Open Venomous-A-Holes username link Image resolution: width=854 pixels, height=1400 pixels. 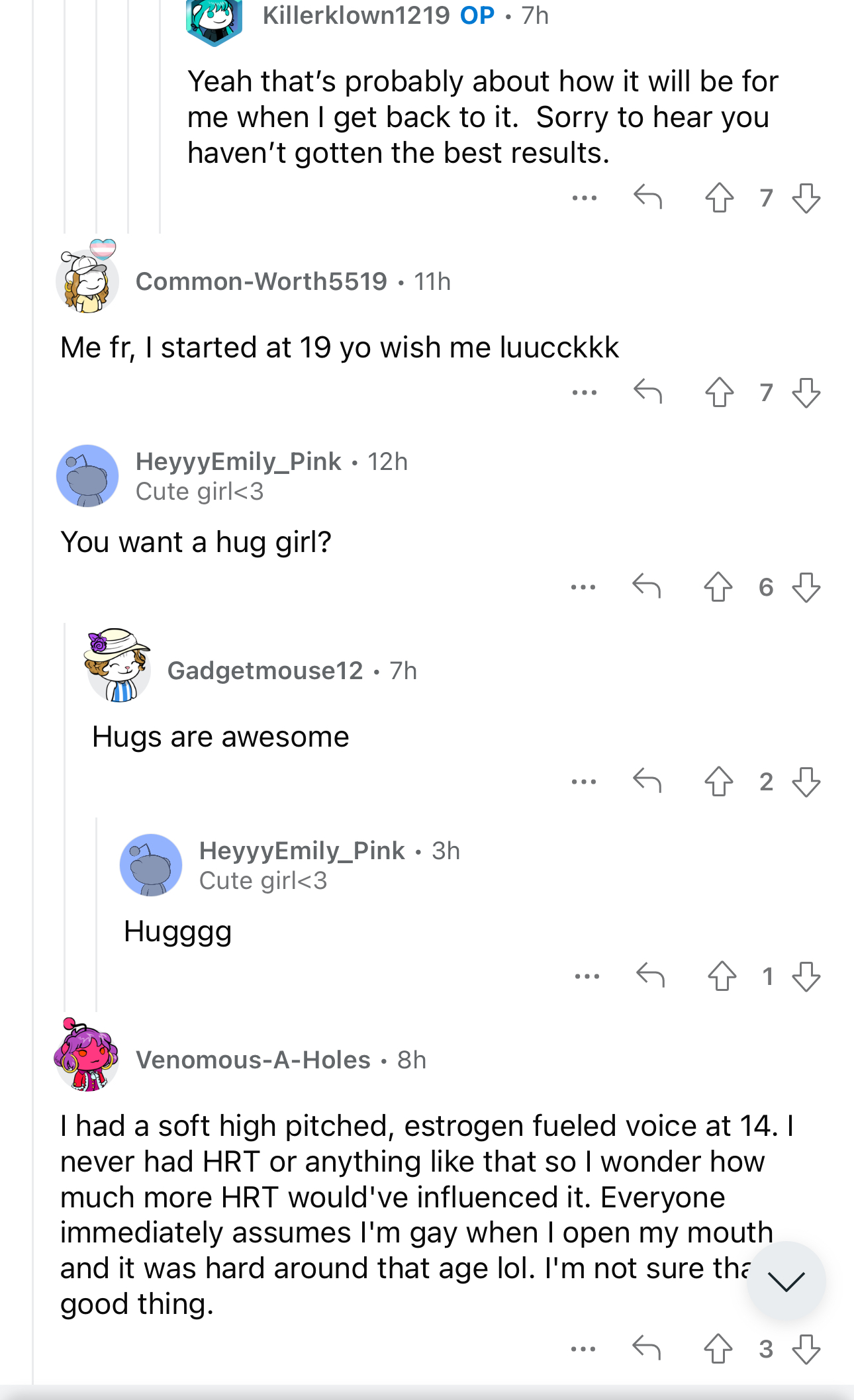pos(253,1060)
